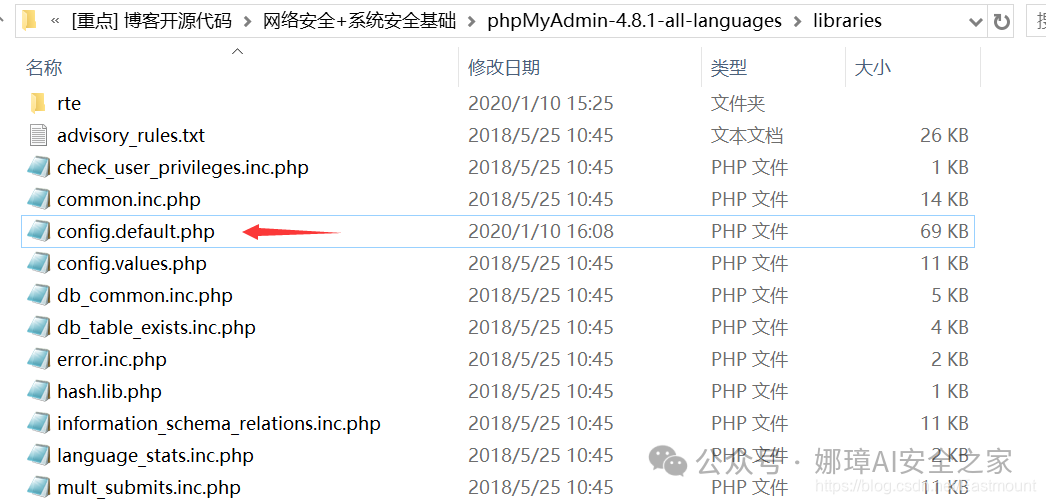Click the folder icon in the address bar
Screen dimensions: 1046x504
click(x=29, y=21)
